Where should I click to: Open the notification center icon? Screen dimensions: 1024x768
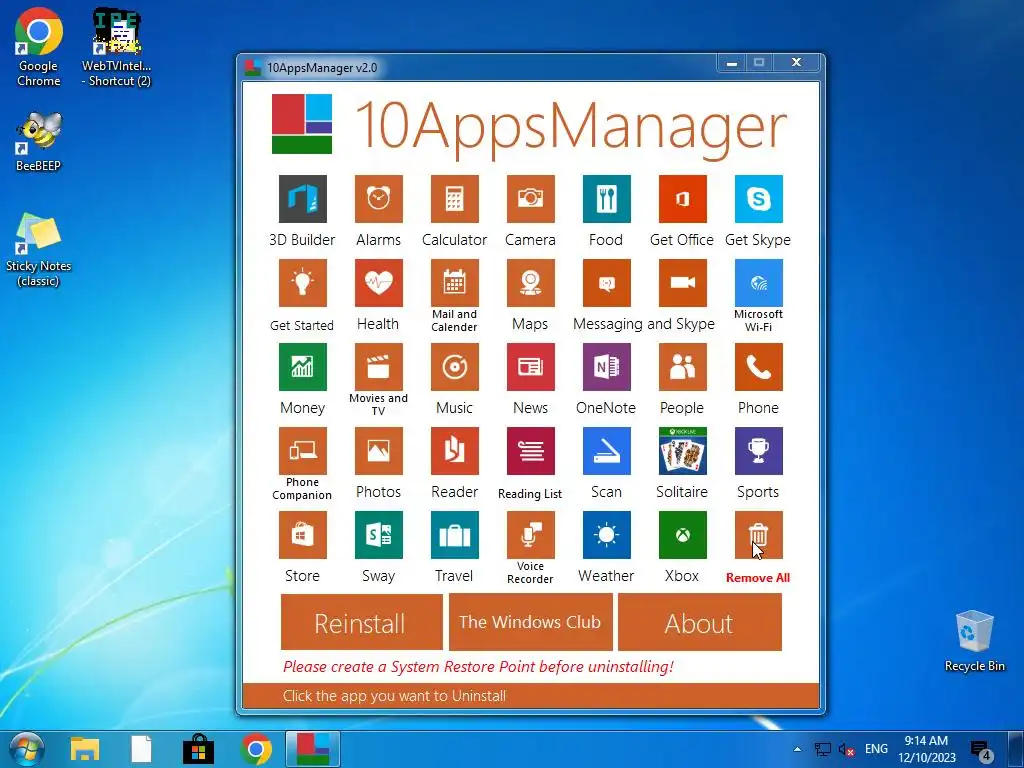click(x=980, y=750)
